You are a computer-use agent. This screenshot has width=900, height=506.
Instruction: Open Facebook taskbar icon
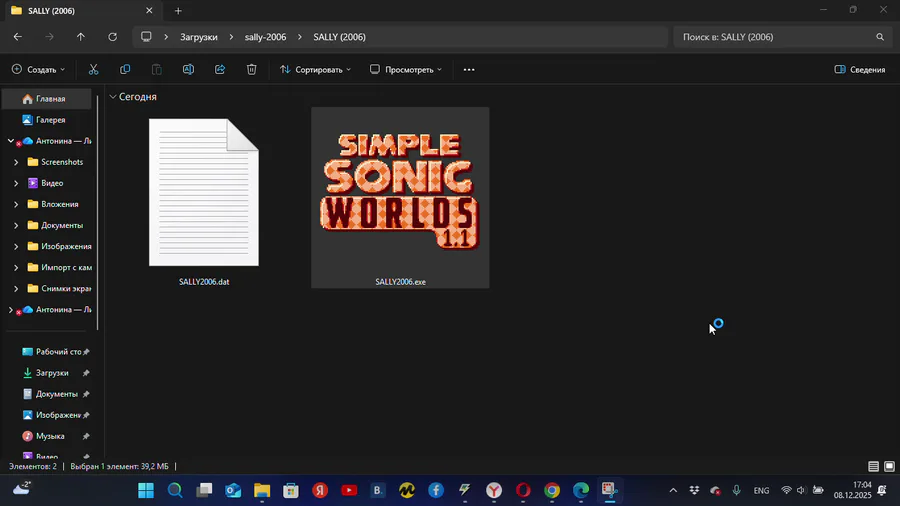[436, 490]
